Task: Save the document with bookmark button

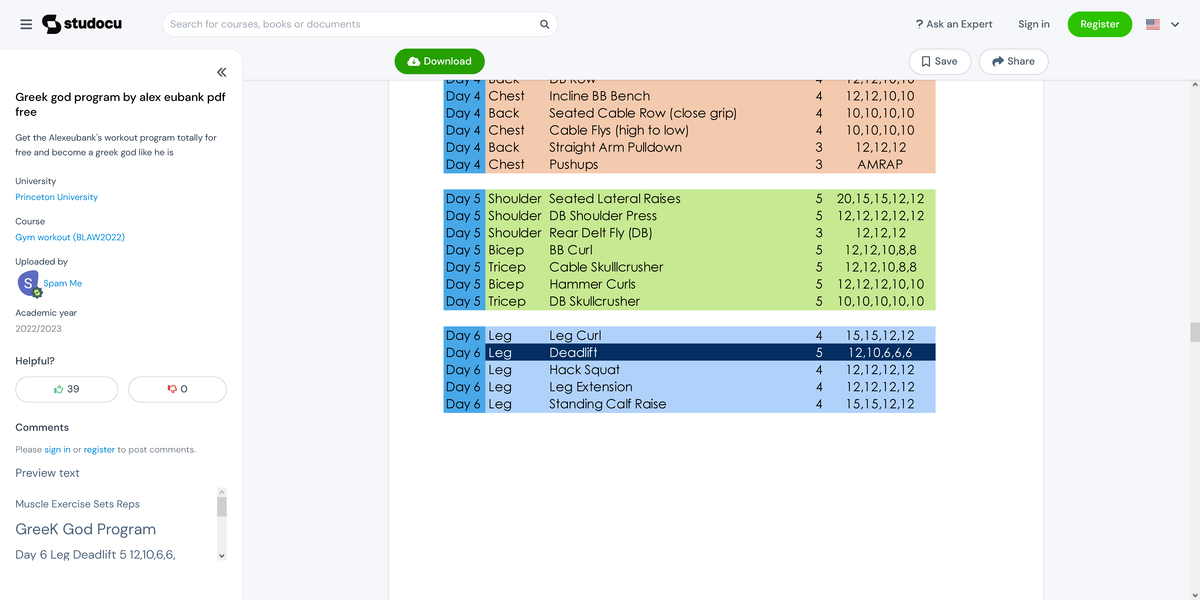Action: tap(938, 61)
